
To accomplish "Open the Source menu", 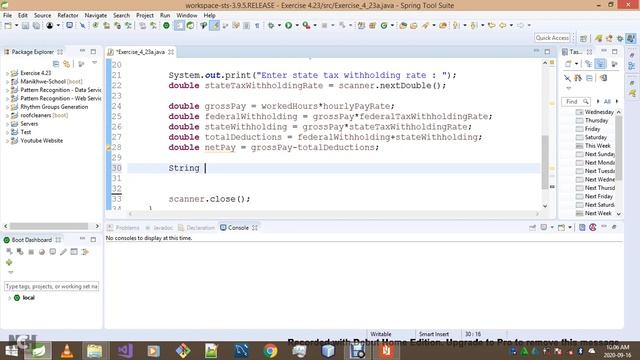I will click(42, 15).
